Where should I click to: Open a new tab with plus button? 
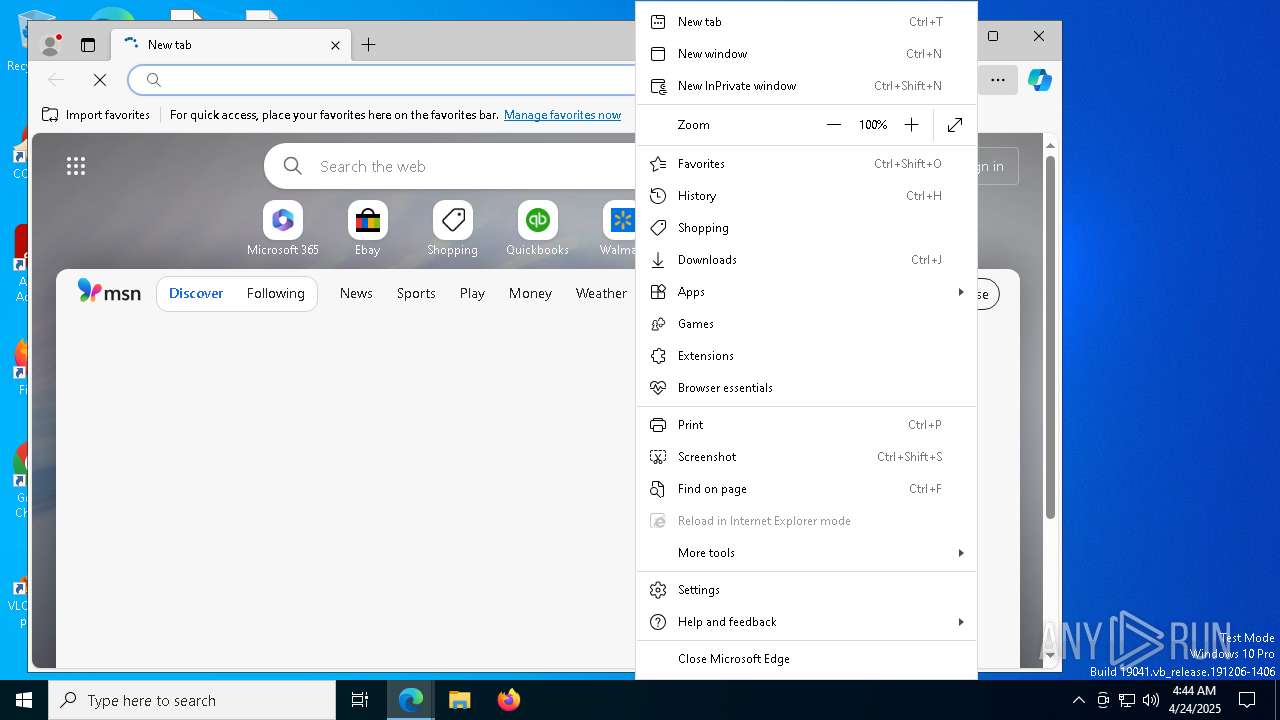click(x=368, y=45)
